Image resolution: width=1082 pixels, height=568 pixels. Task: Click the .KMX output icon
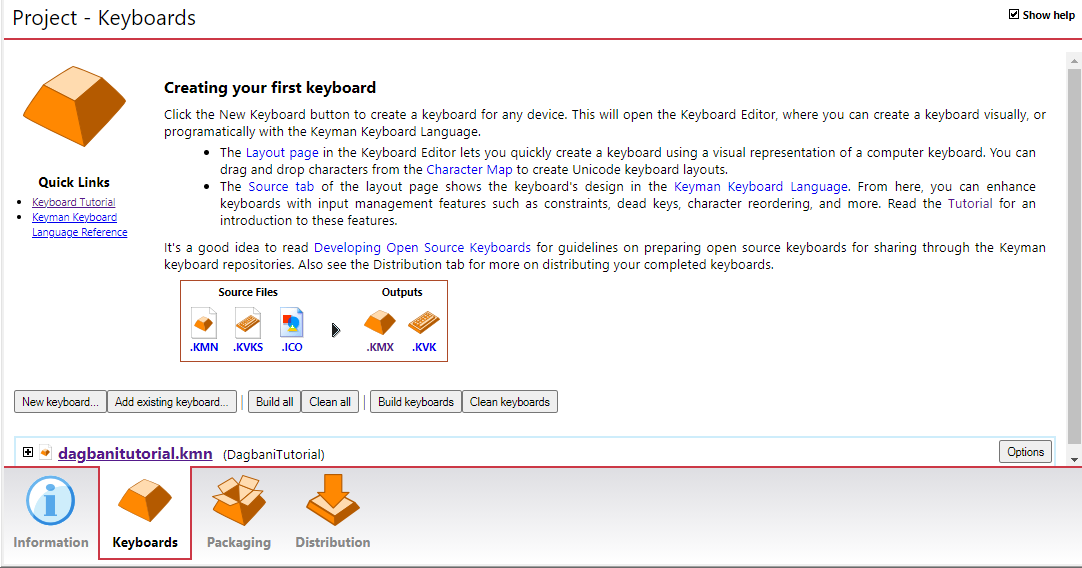coord(380,323)
